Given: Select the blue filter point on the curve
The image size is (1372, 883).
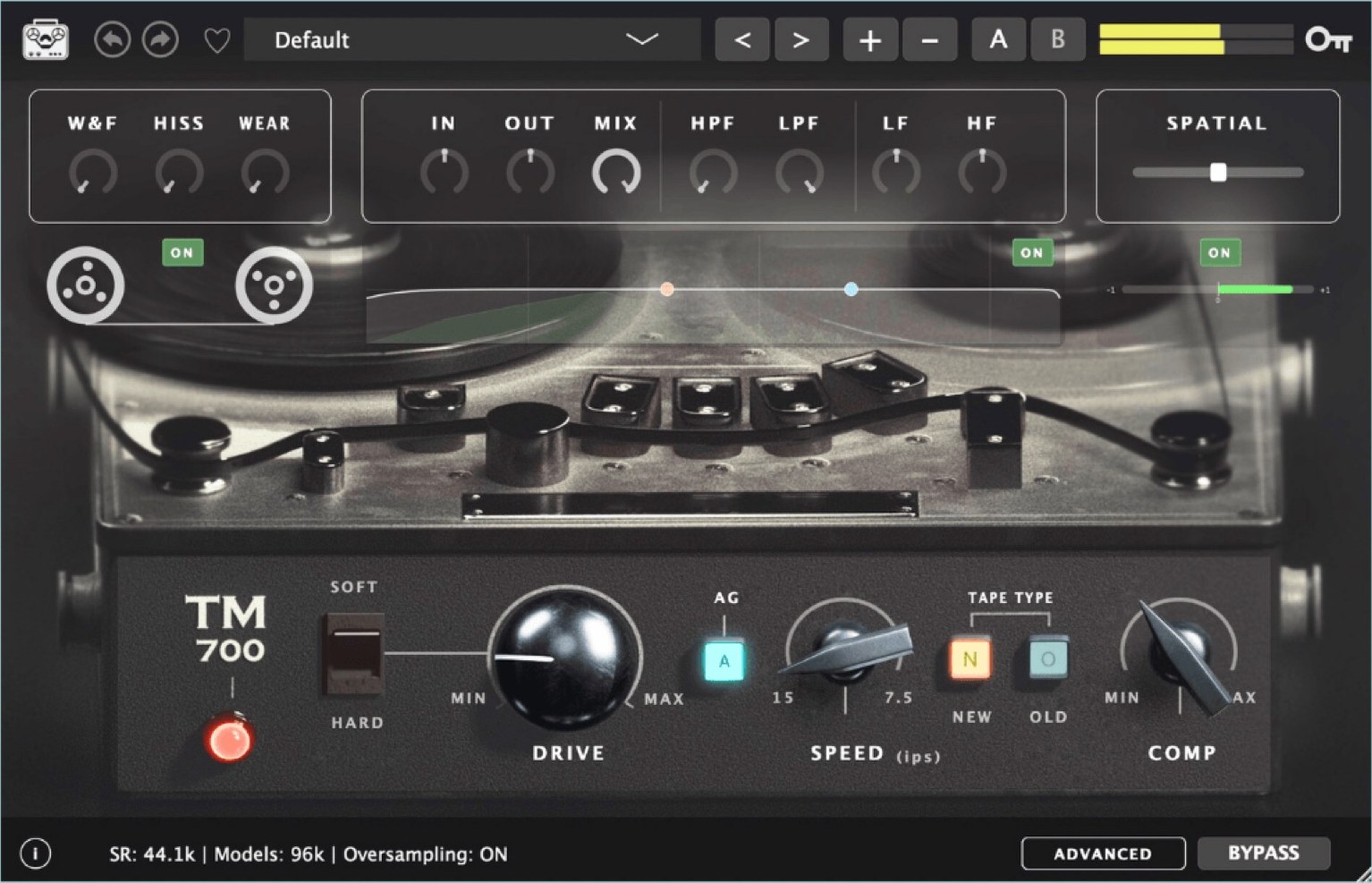Looking at the screenshot, I should (x=851, y=289).
